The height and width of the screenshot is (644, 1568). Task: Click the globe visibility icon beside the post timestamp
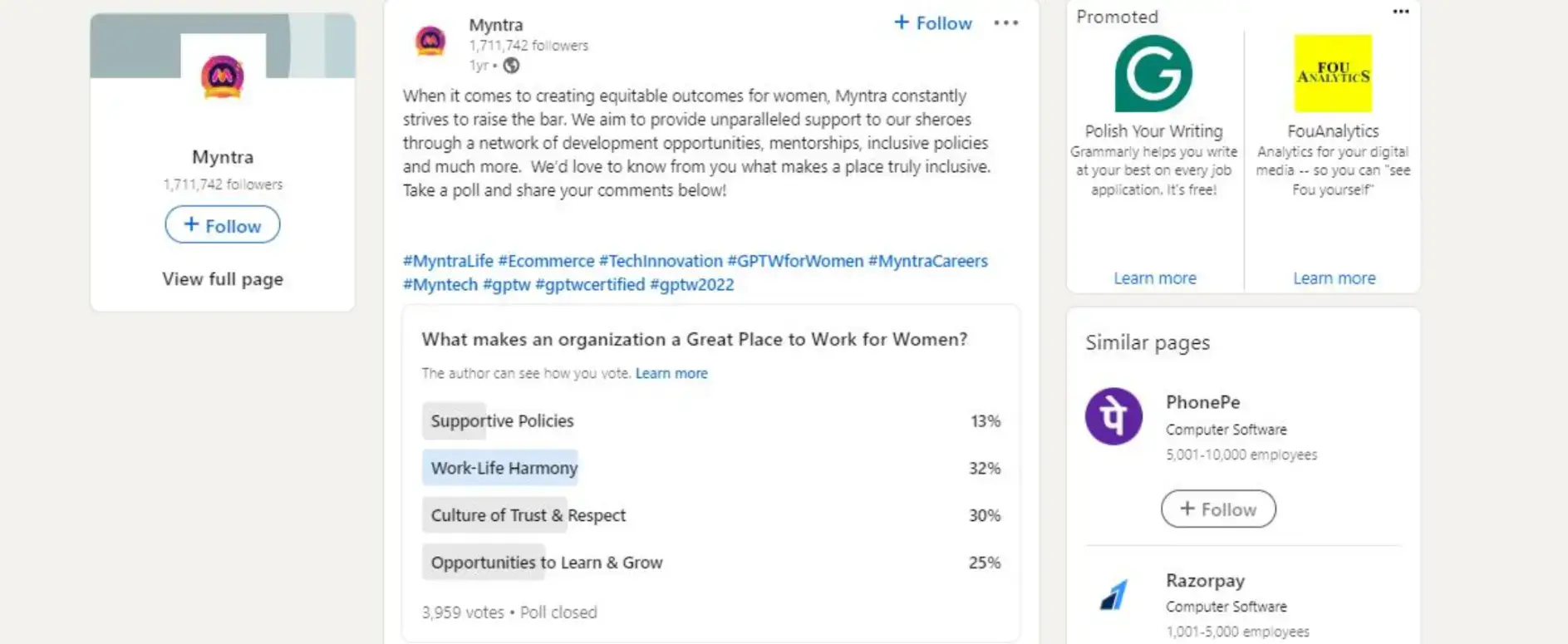point(509,66)
